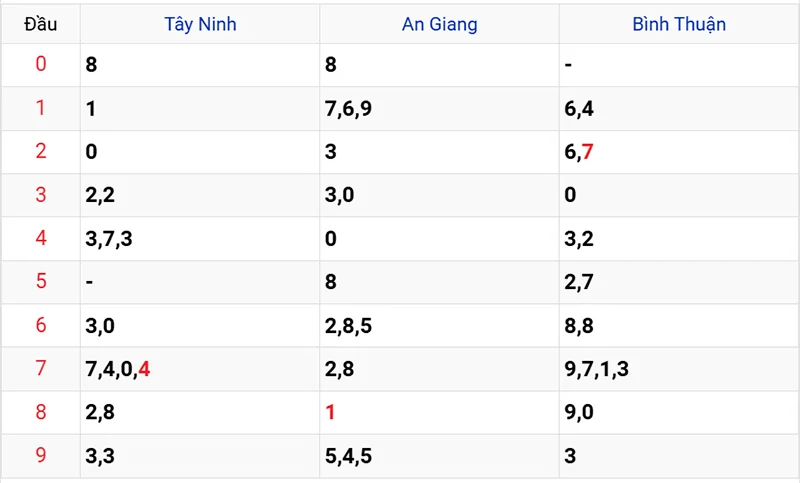Click row label 5 in the Đầu column
The image size is (800, 483).
[x=41, y=282]
